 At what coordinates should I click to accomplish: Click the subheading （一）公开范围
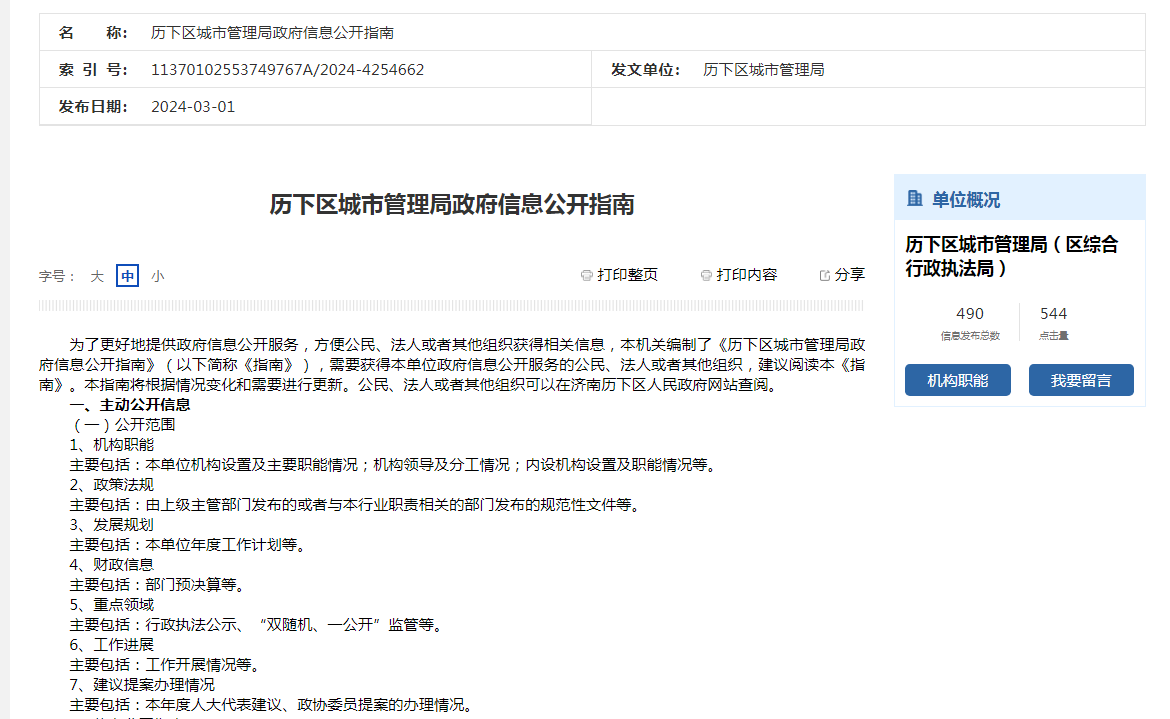pyautogui.click(x=122, y=424)
